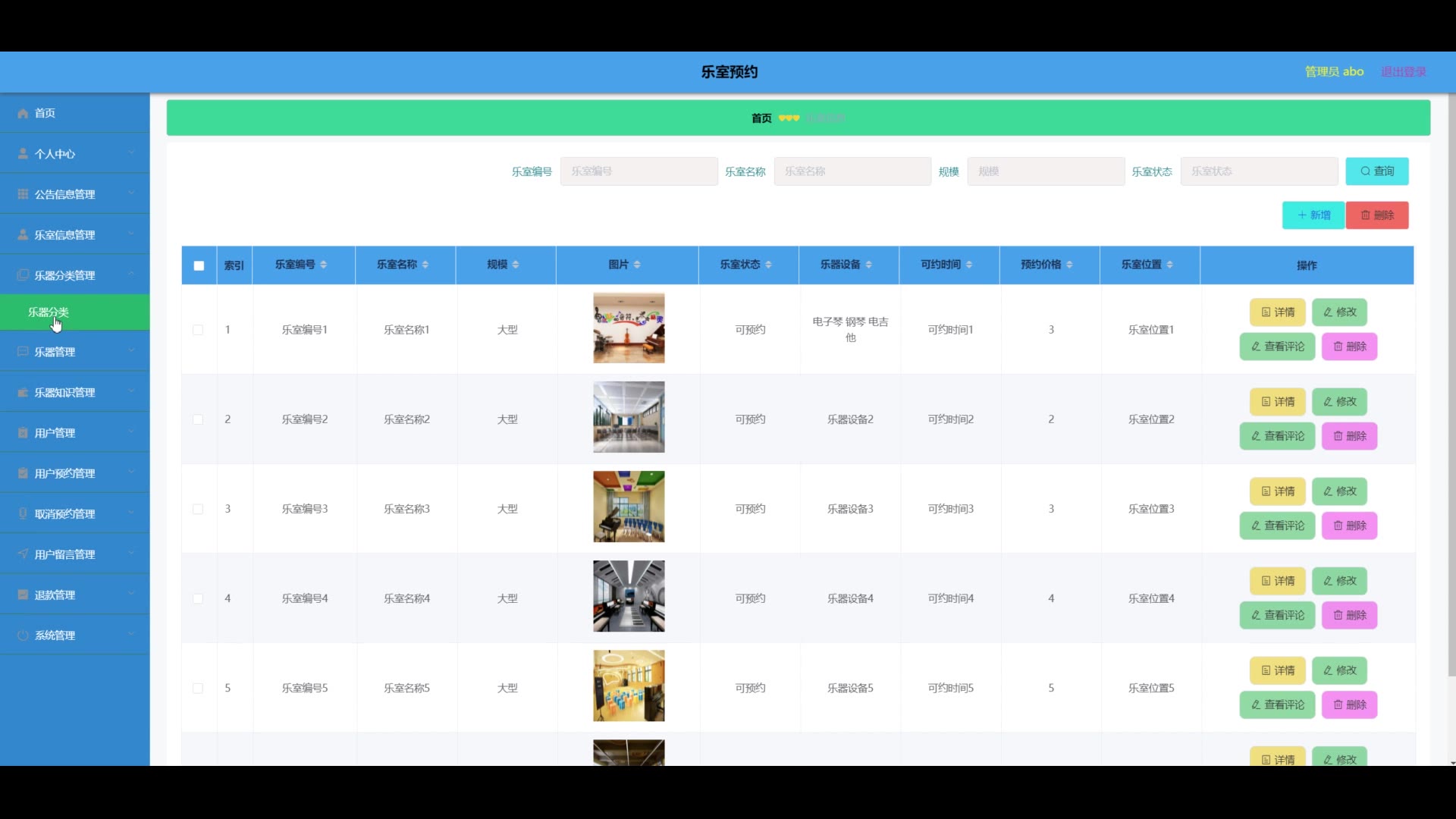Click the 乐室名称 search input field
1456x819 pixels.
pos(852,171)
